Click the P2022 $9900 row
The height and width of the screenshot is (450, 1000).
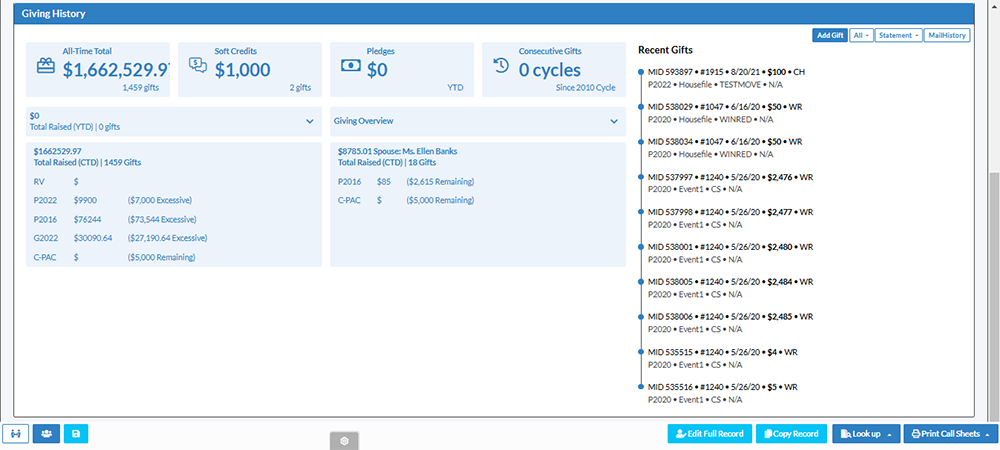pyautogui.click(x=113, y=201)
